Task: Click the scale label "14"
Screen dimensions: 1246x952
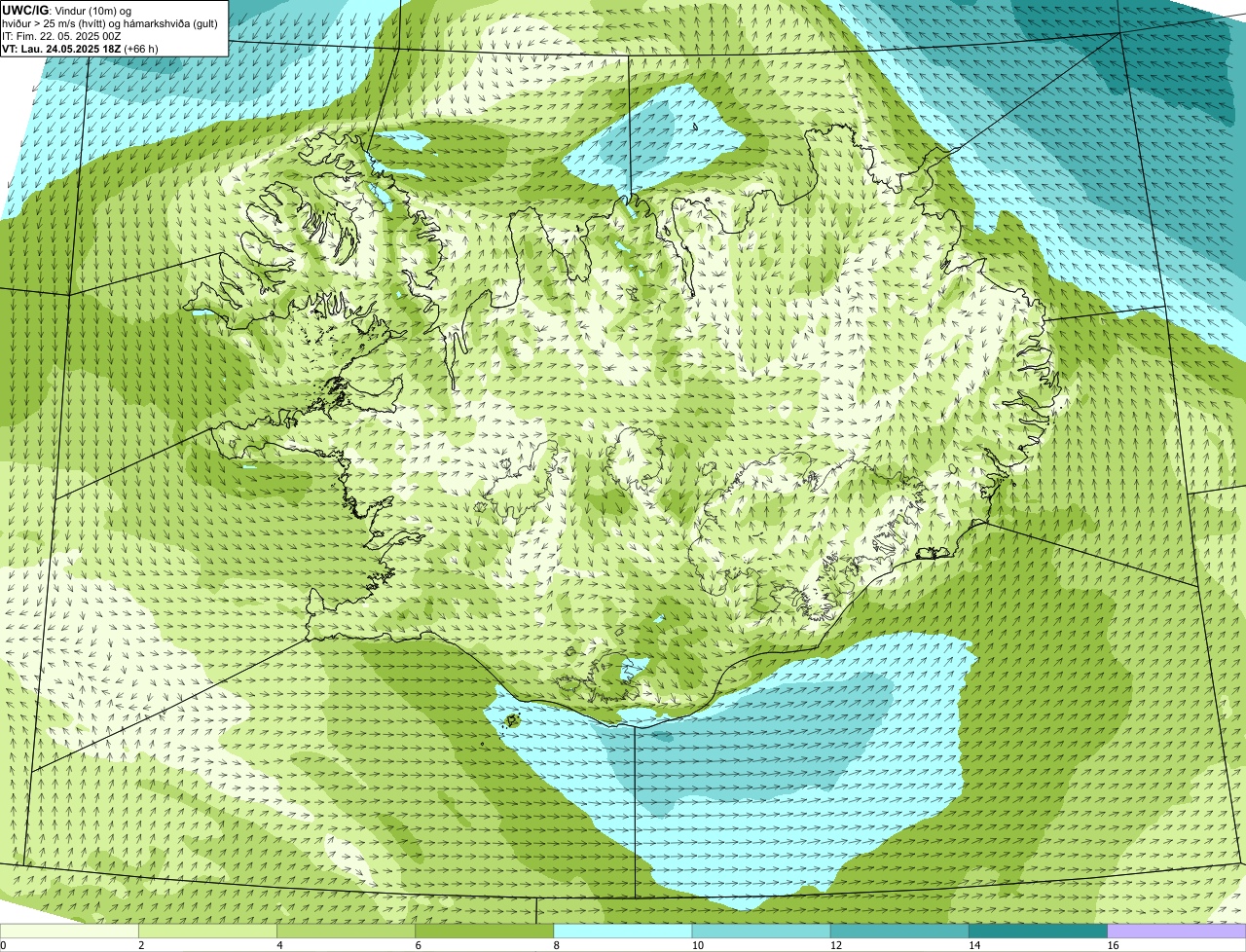Action: pos(974,945)
